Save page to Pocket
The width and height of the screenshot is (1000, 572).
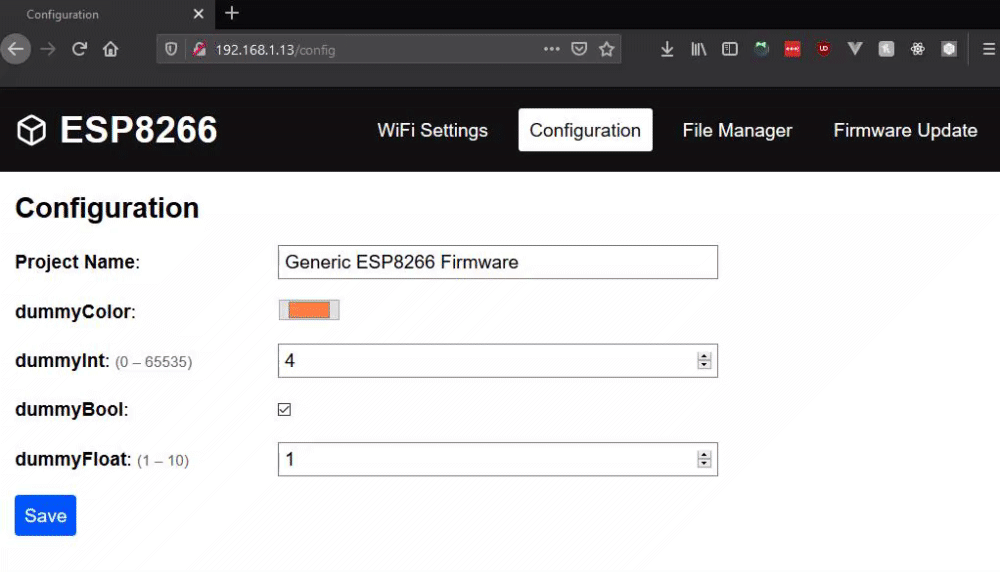click(x=579, y=49)
